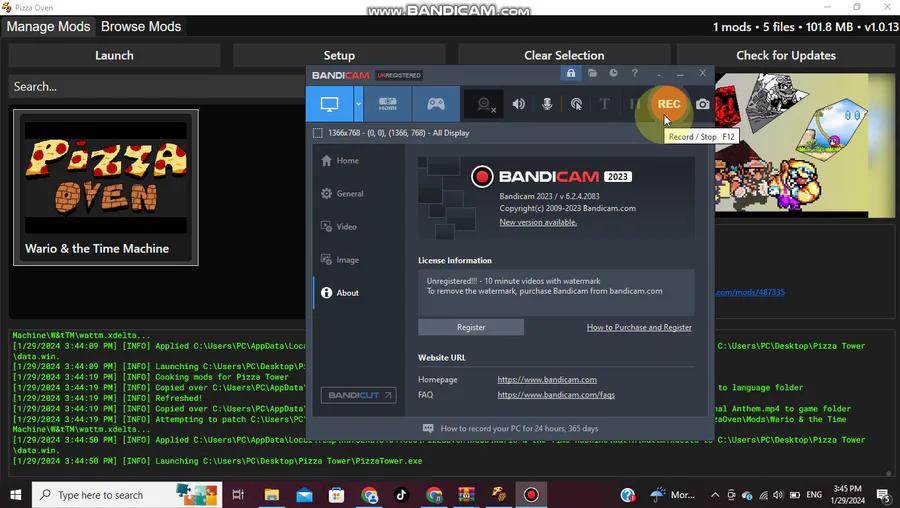Open screen recording mode dropdown arrow

(358, 104)
